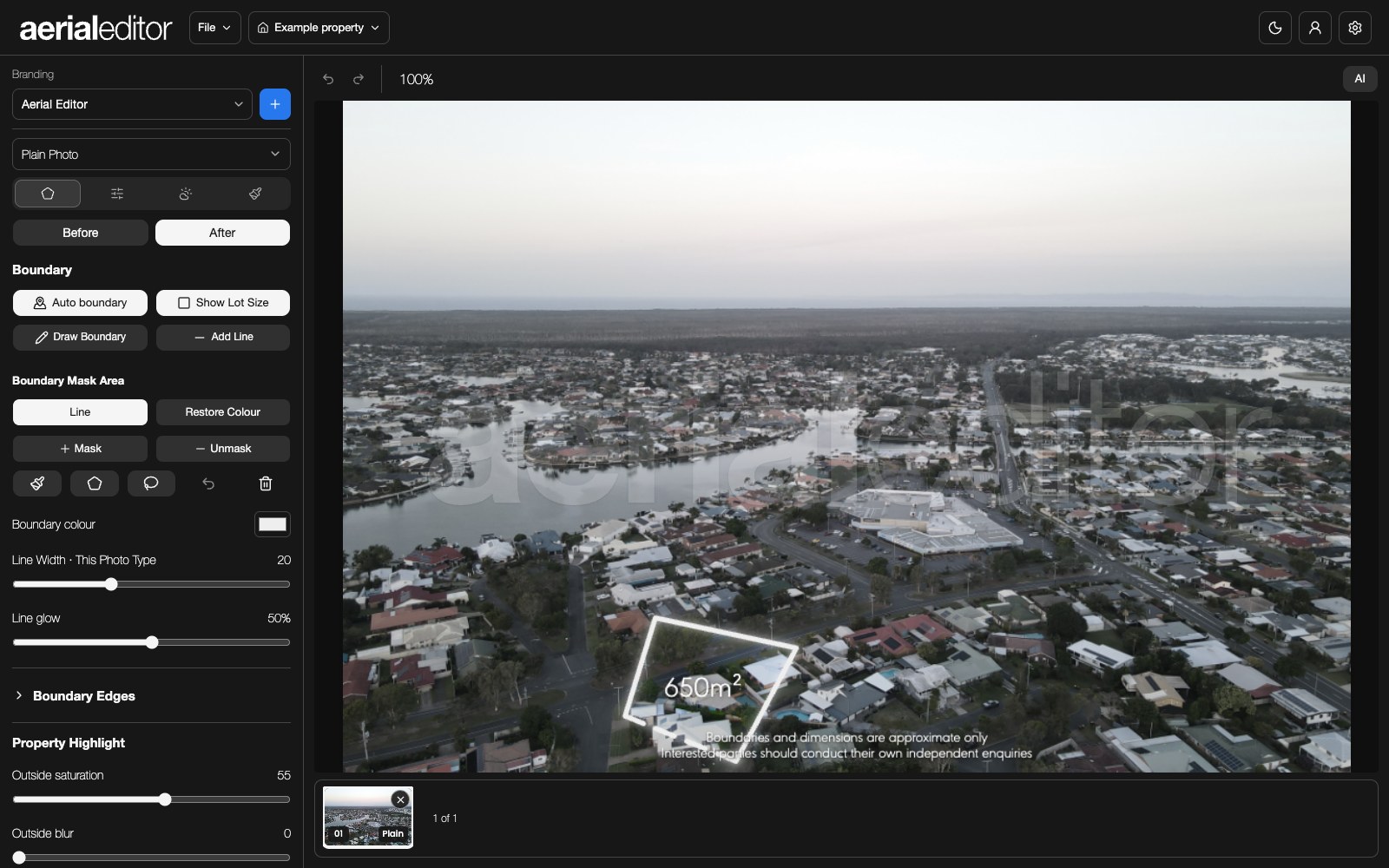The image size is (1389, 868).
Task: Switch to After view
Action: coord(222,233)
